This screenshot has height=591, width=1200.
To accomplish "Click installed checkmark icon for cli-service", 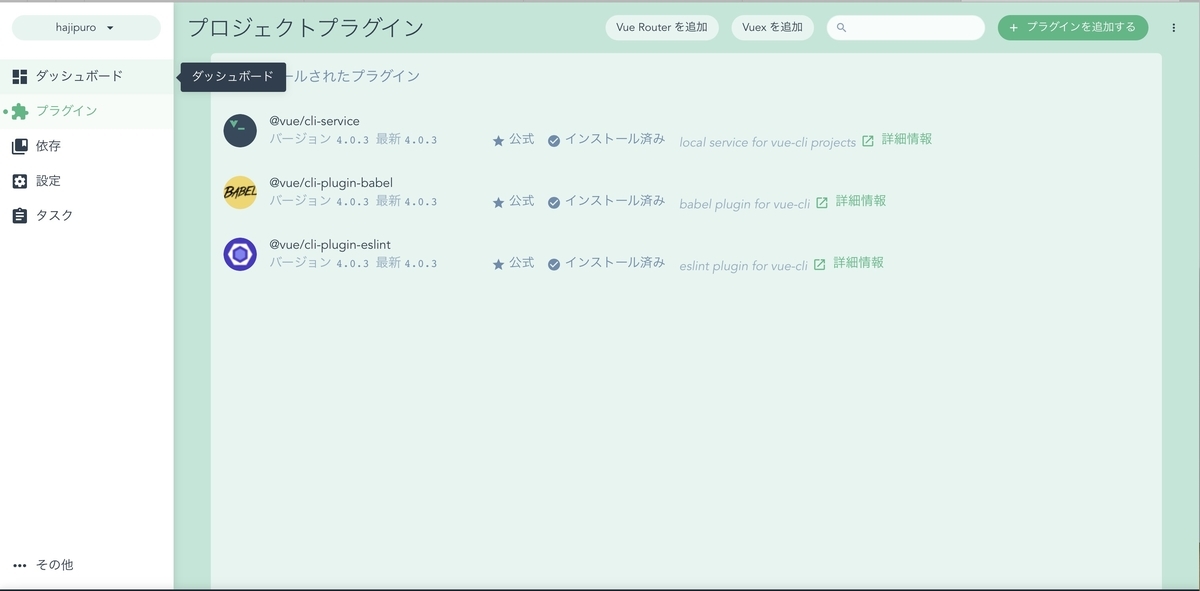I will coord(554,141).
